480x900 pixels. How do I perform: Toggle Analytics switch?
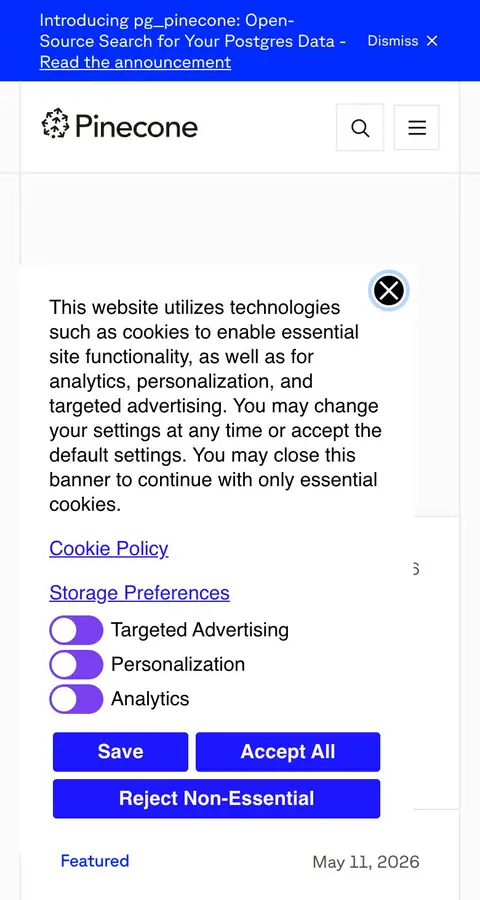[x=76, y=699]
